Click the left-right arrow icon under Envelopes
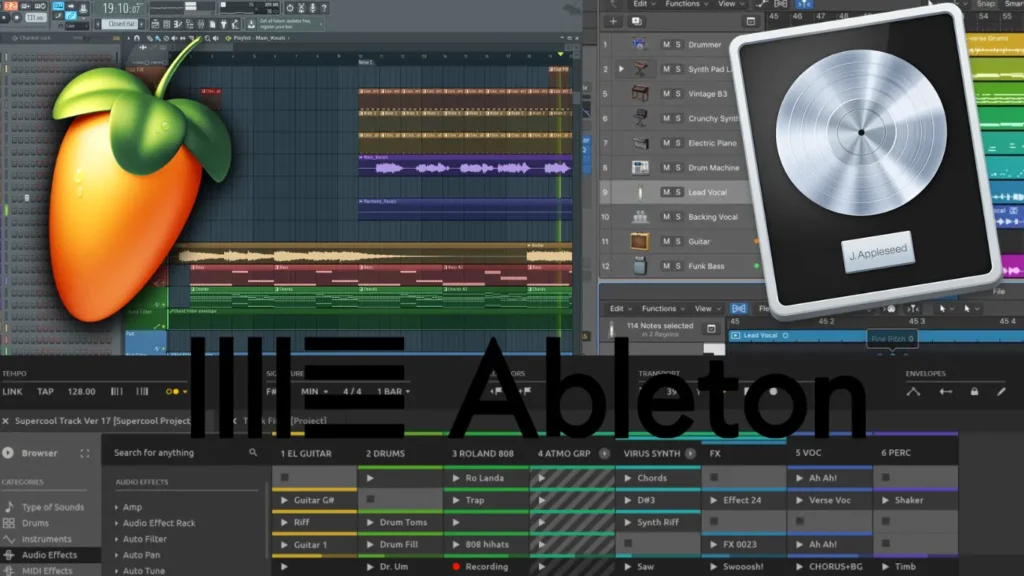This screenshot has width=1024, height=576. [x=945, y=391]
